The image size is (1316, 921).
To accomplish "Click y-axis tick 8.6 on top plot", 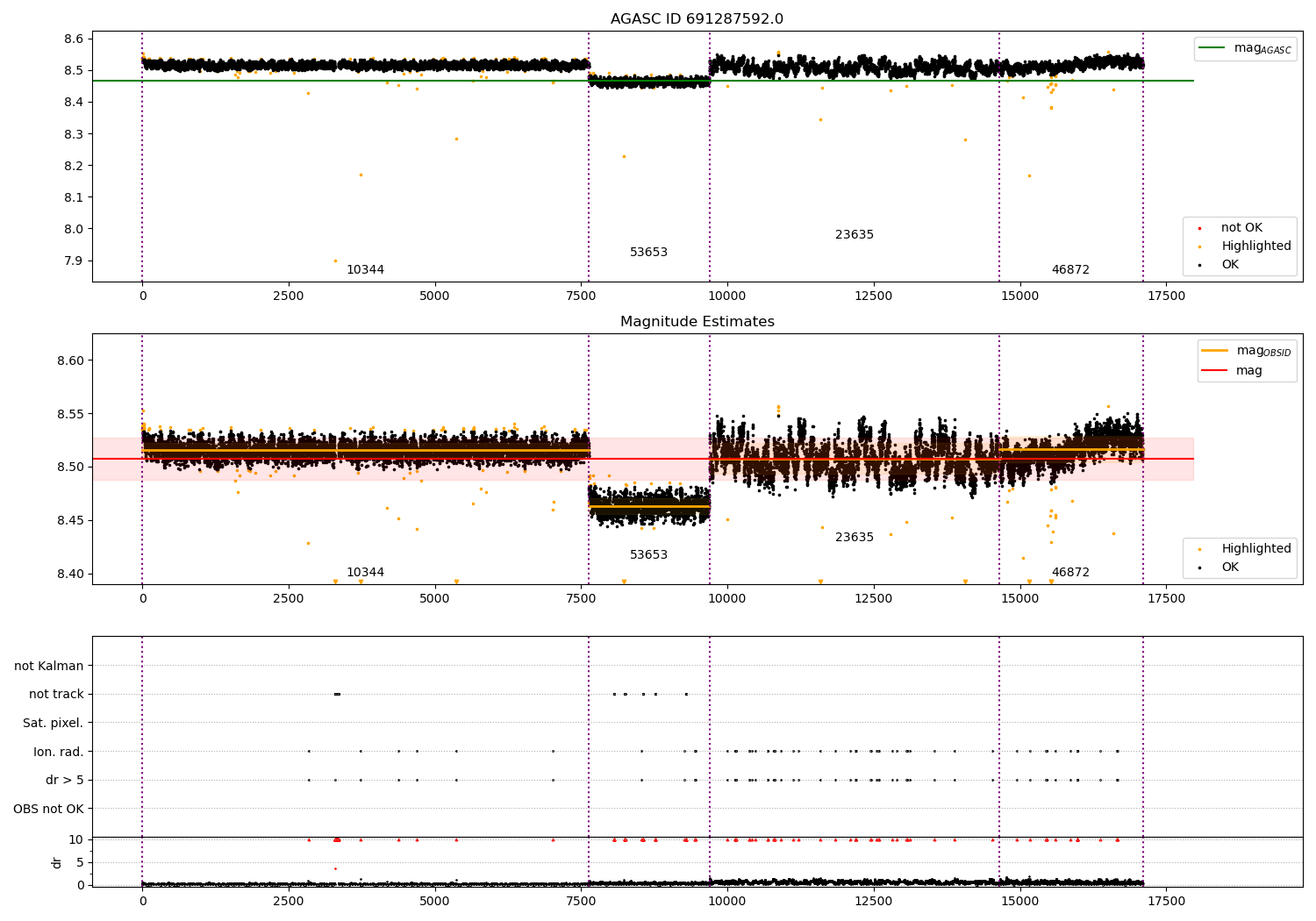I will [74, 39].
